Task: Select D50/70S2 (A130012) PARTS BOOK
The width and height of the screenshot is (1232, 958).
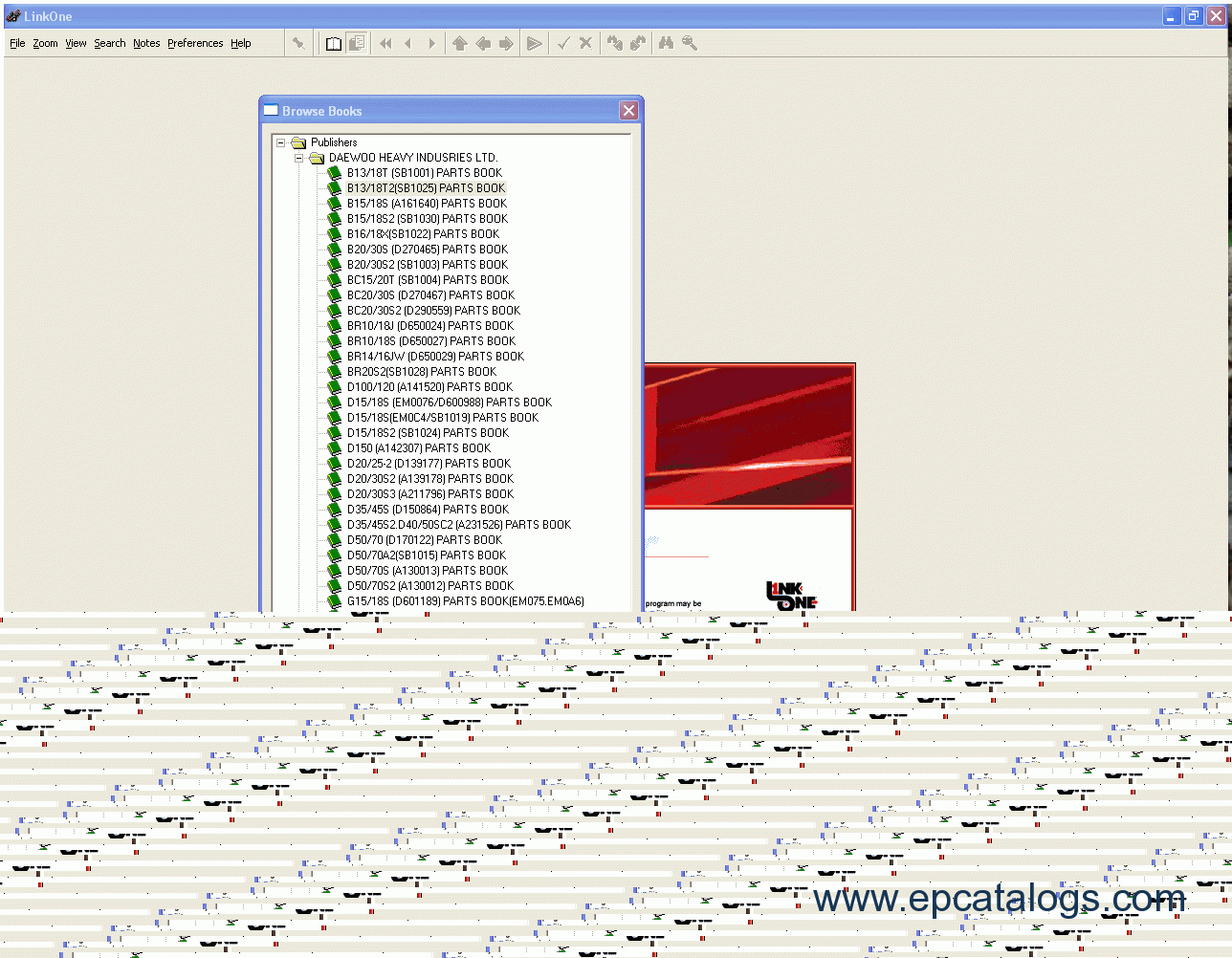Action: 430,586
